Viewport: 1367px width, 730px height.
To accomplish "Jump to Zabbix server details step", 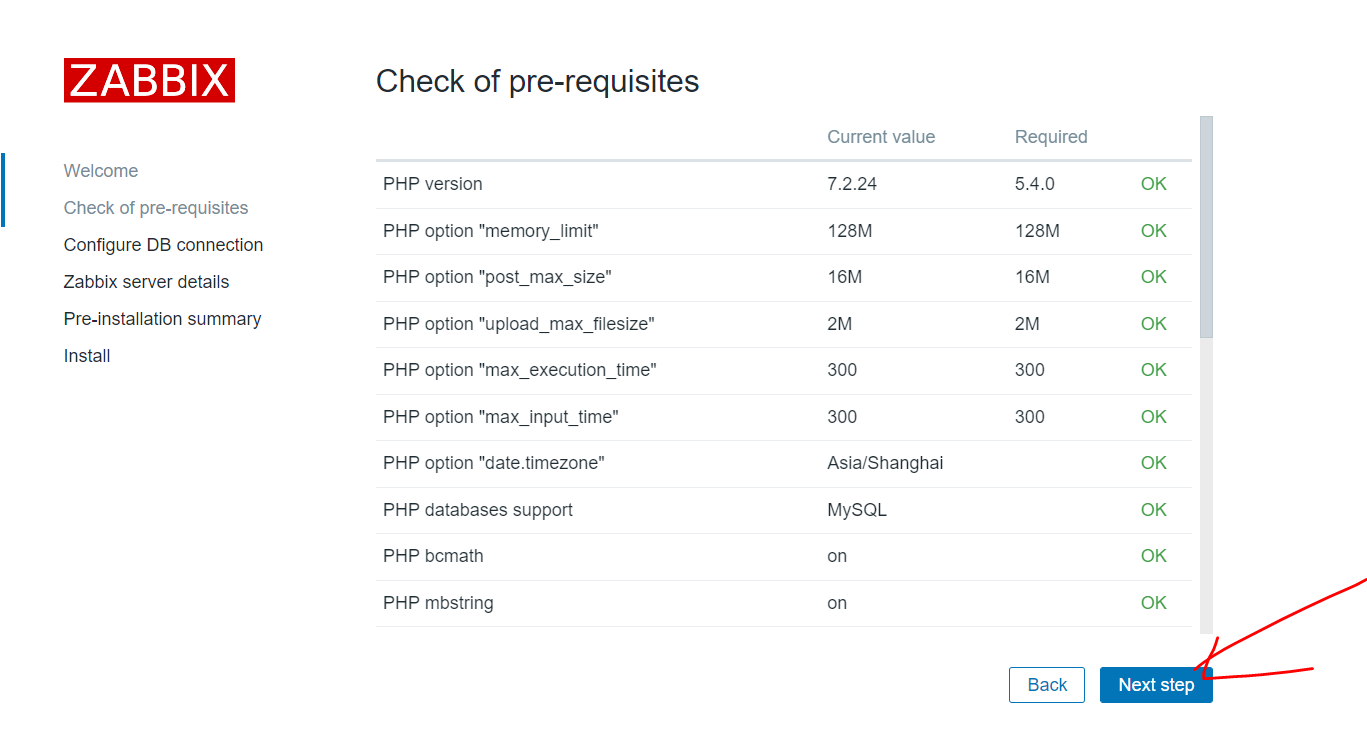I will click(146, 282).
